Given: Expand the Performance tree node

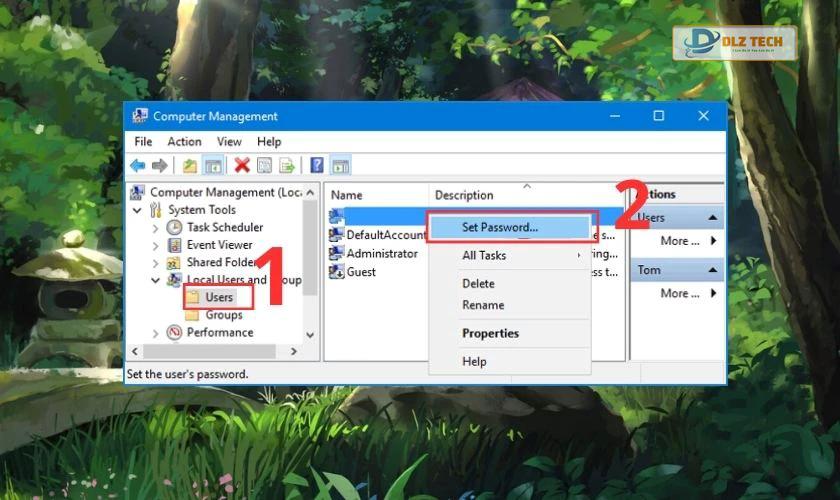Looking at the screenshot, I should pos(155,333).
